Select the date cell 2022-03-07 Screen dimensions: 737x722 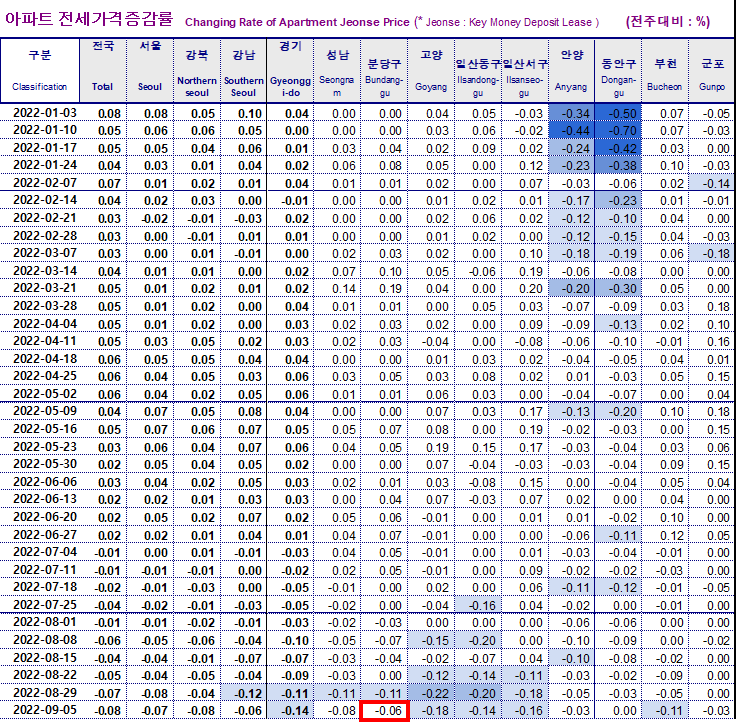(40, 253)
